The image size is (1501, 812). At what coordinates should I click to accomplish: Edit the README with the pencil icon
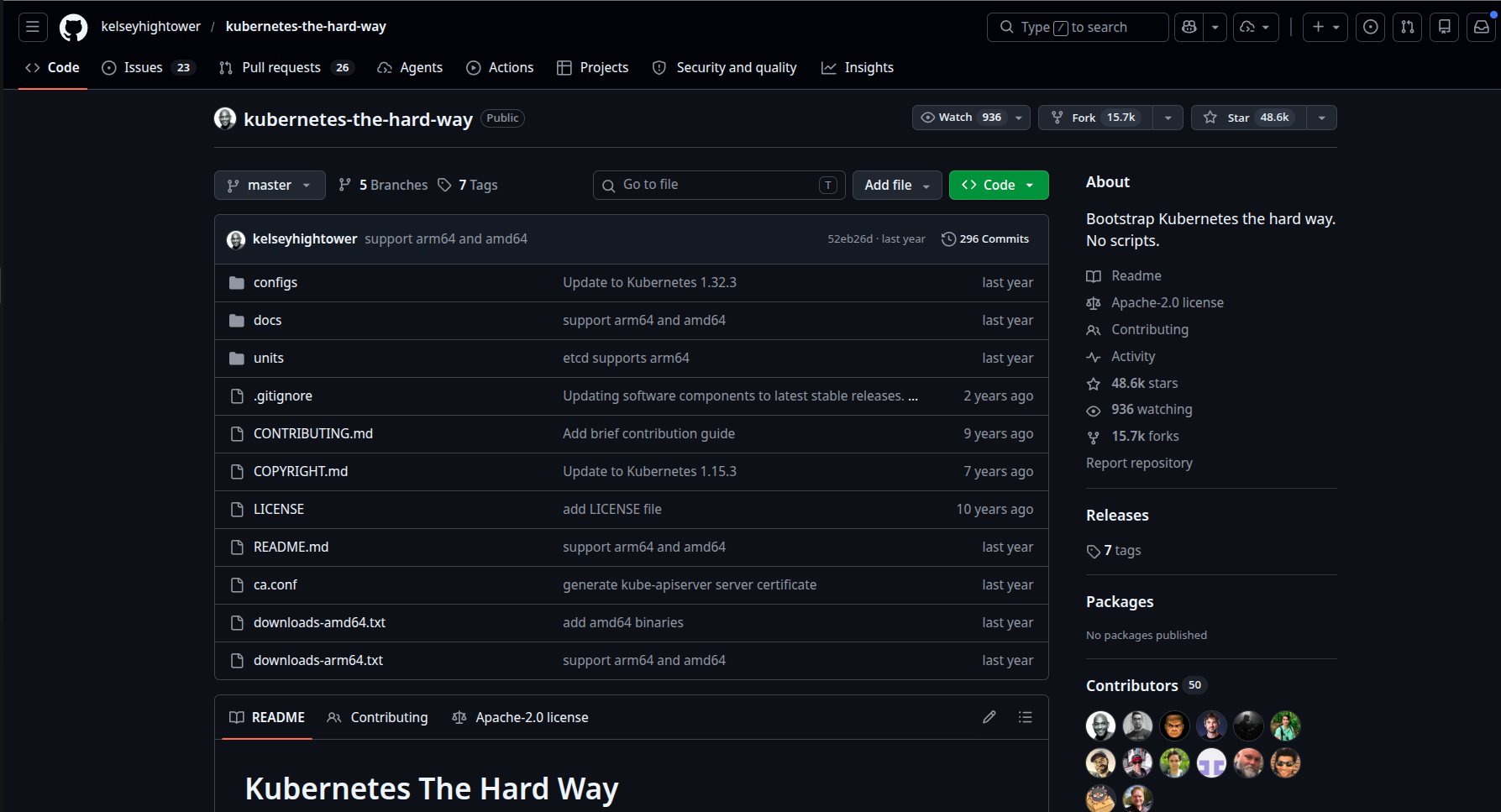coord(989,717)
